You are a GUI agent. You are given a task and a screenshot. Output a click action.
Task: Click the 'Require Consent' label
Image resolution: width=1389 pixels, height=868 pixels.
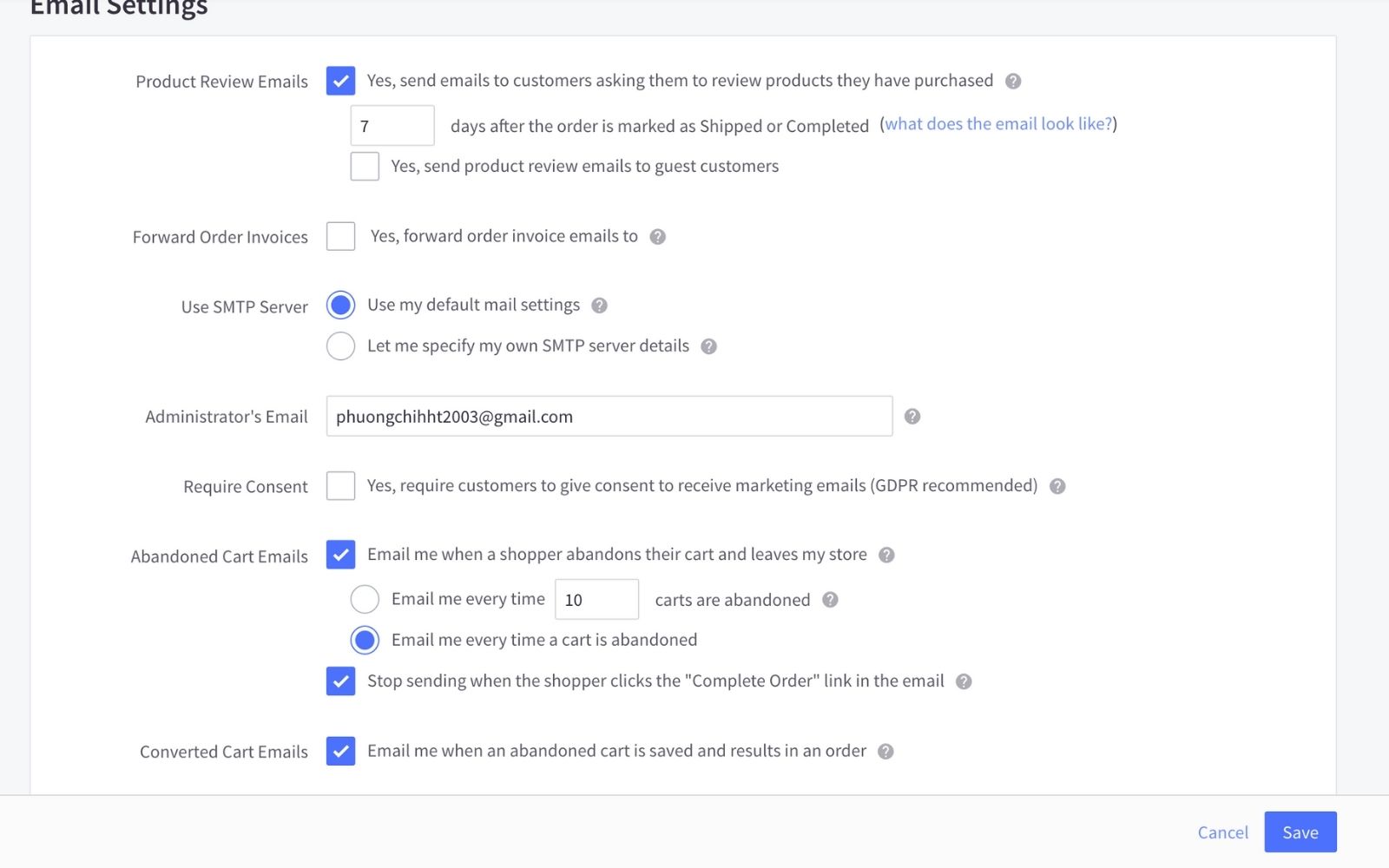245,487
